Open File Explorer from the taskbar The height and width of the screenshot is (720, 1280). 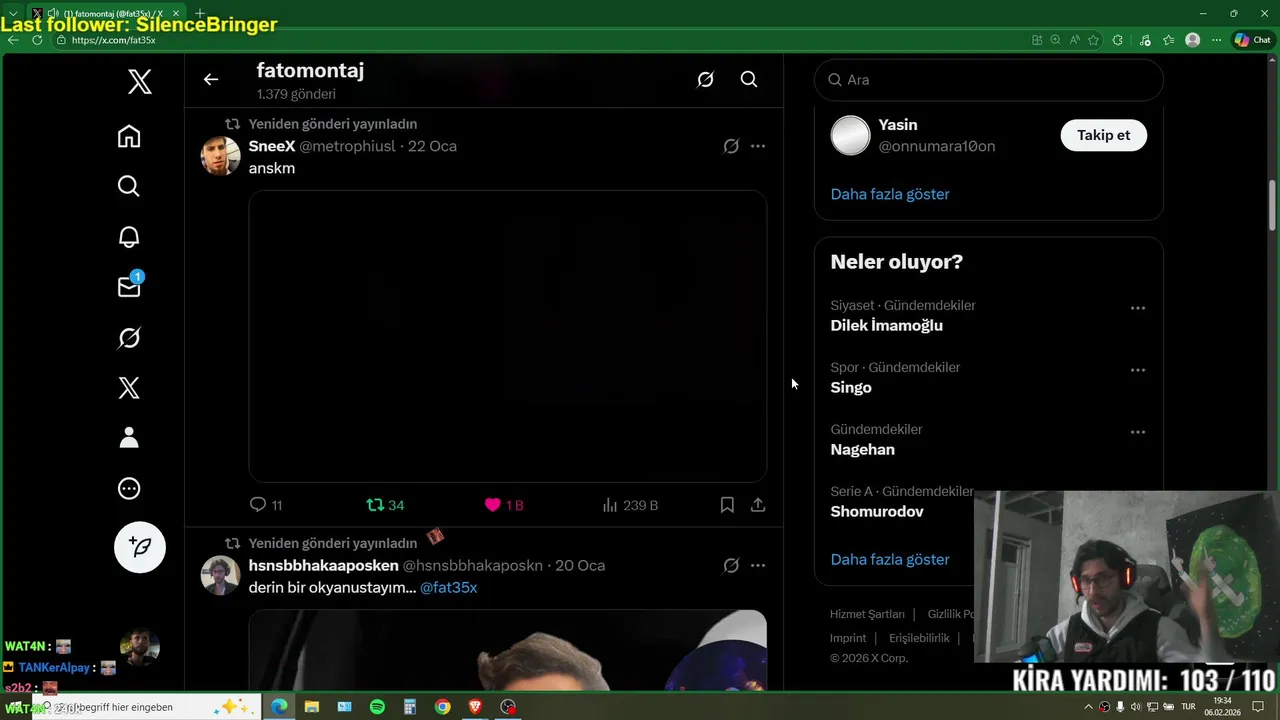pos(311,706)
